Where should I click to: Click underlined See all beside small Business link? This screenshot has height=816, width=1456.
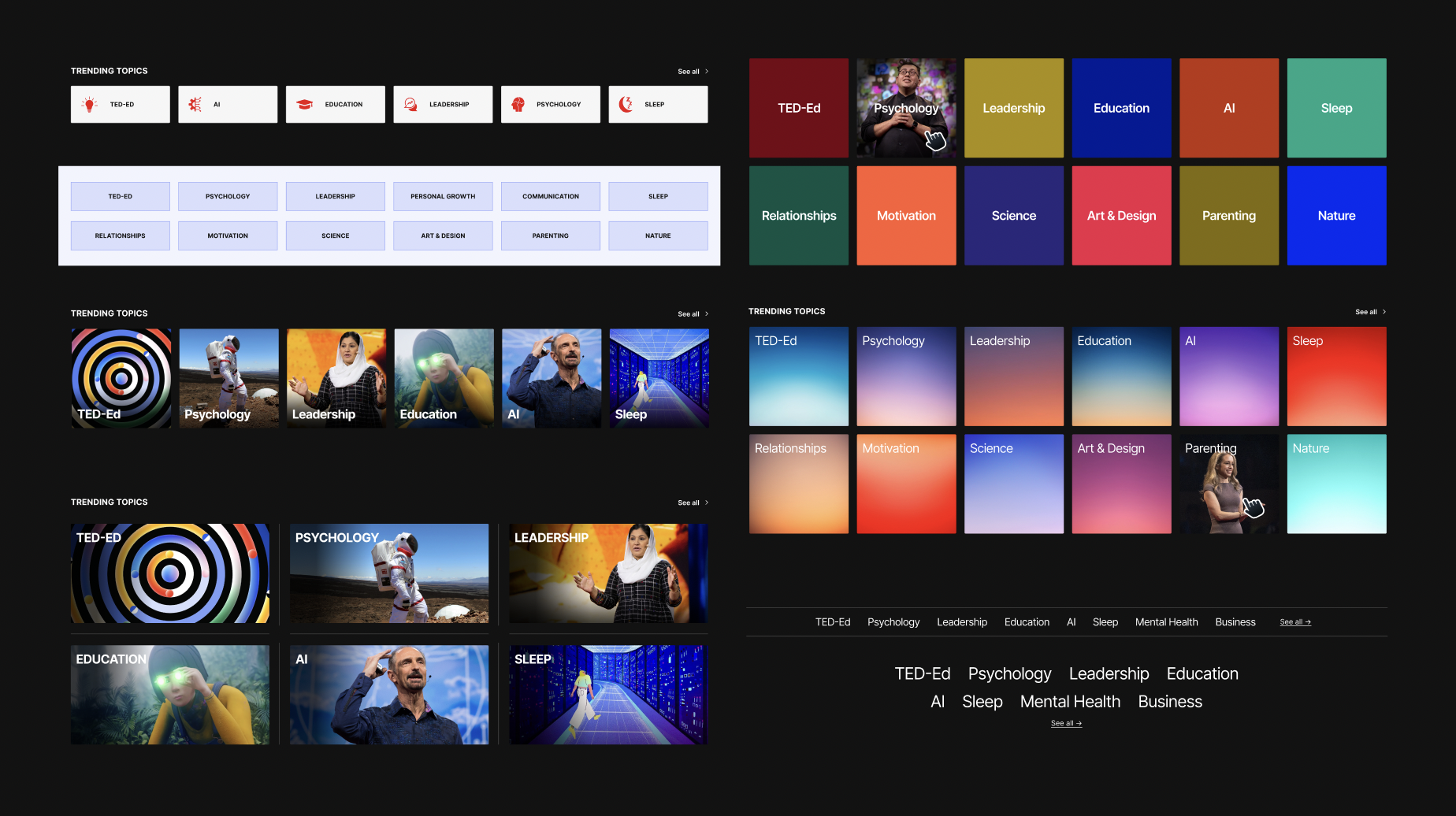pos(1295,622)
